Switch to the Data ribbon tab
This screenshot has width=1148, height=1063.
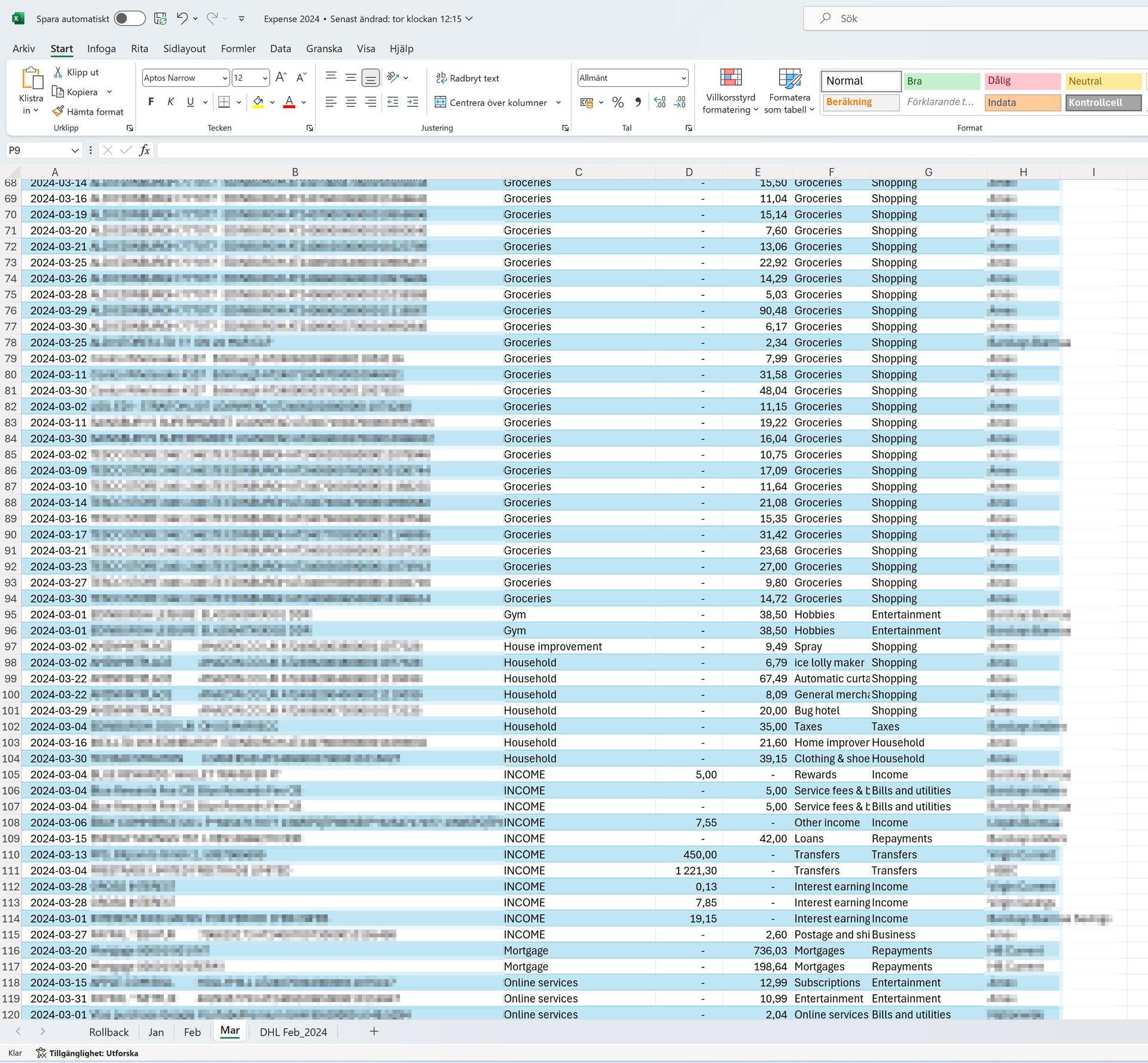280,48
